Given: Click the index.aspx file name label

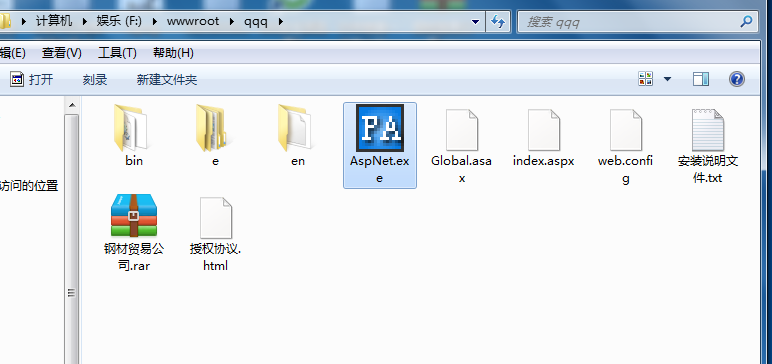Looking at the screenshot, I should point(544,161).
